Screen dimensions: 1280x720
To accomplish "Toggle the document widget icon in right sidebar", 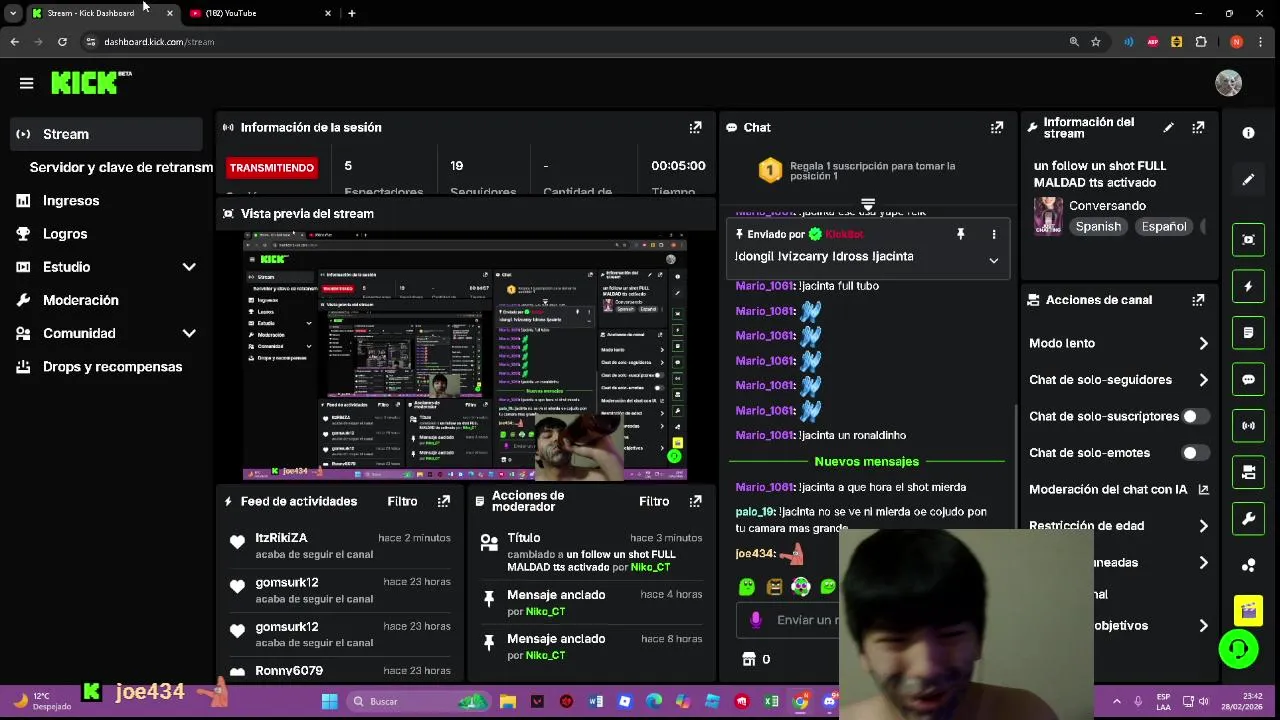I will (x=1248, y=333).
